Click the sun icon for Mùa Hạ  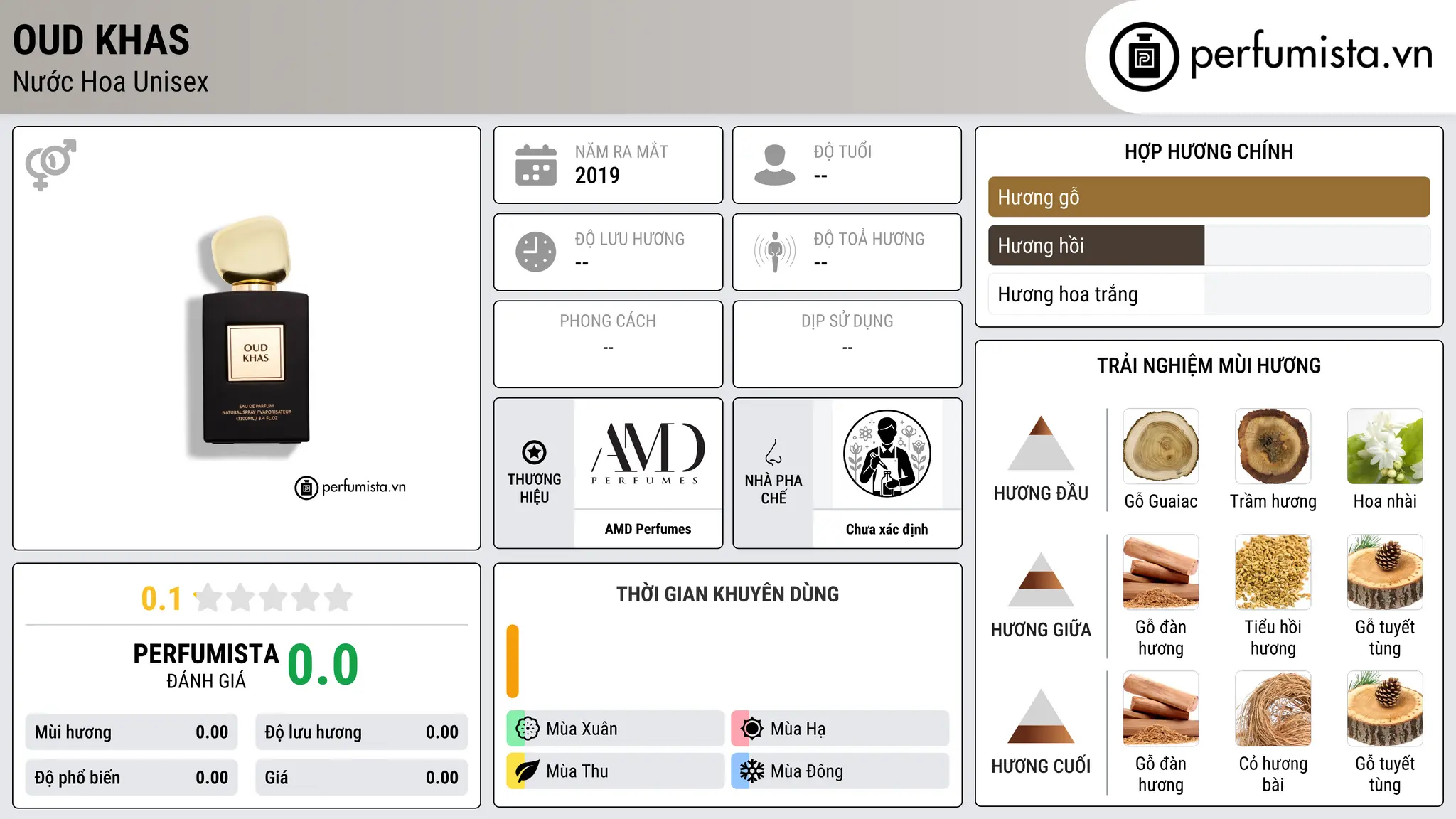752,729
